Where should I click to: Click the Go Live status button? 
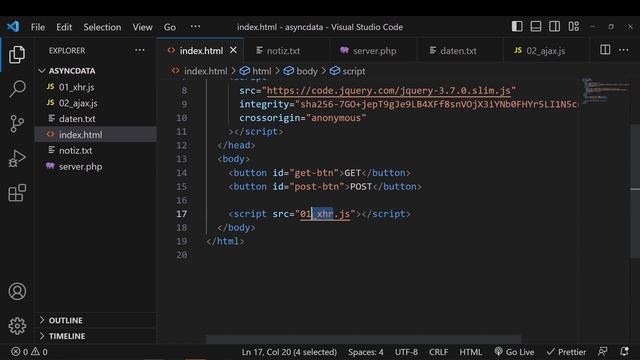coord(514,352)
